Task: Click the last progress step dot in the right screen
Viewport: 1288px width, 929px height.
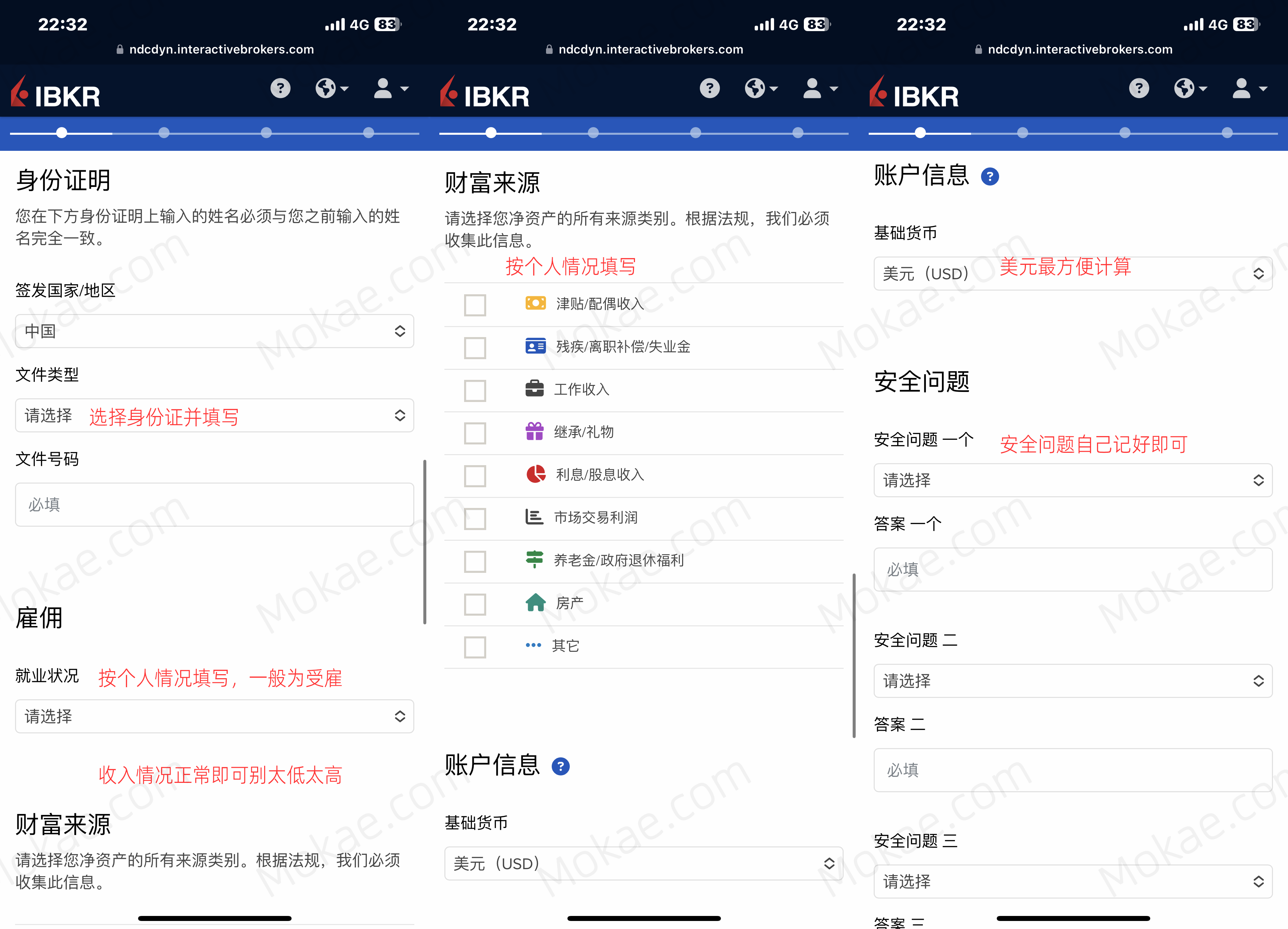Action: click(1227, 133)
